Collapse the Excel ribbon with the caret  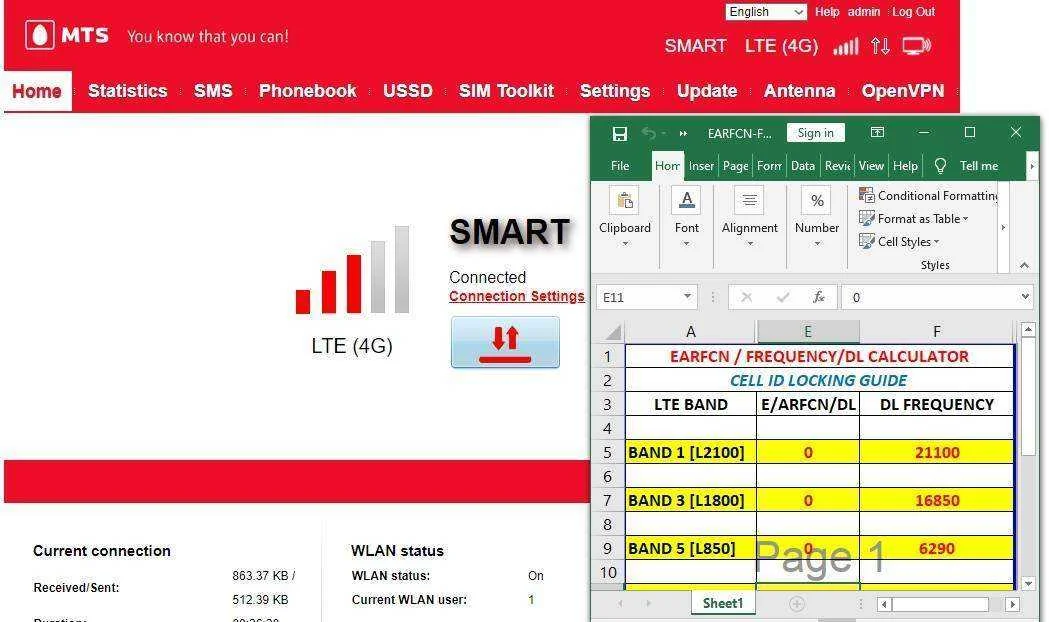pos(1024,266)
